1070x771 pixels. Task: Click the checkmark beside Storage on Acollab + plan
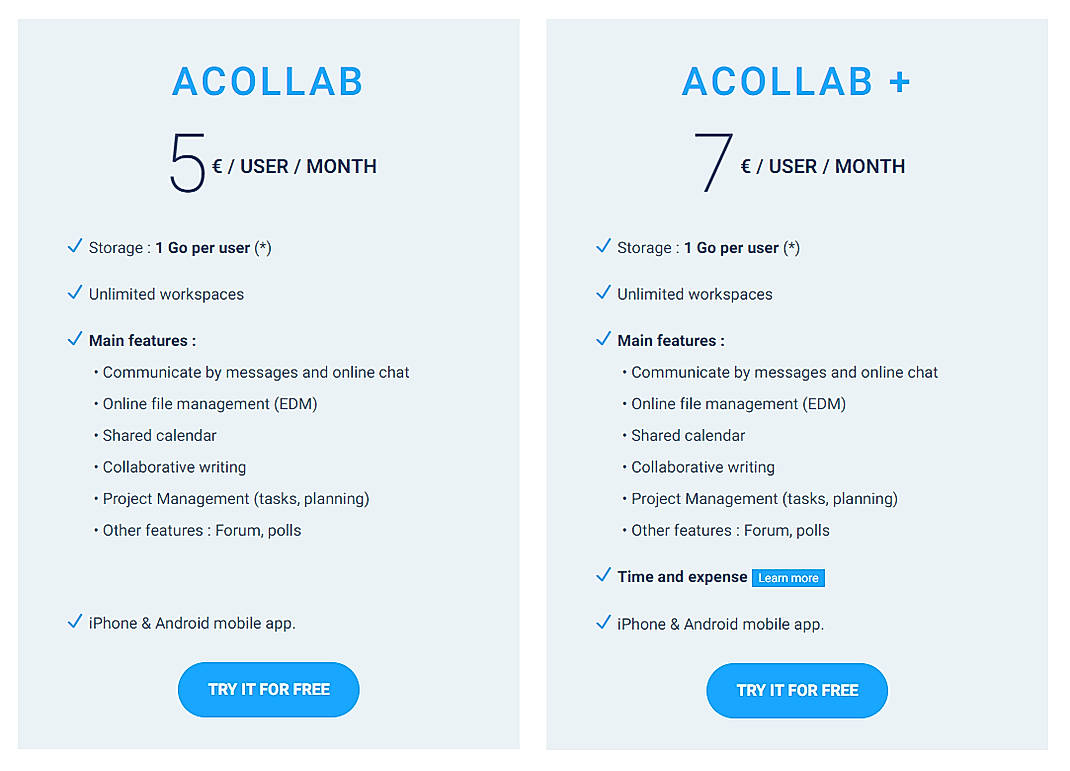click(603, 245)
